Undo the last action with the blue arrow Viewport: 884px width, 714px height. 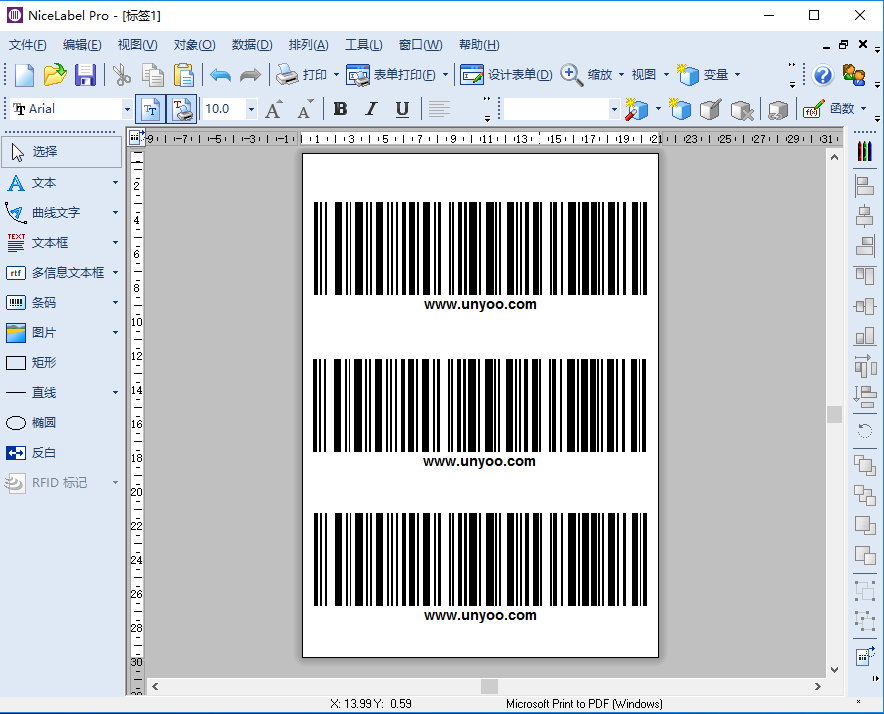[220, 75]
